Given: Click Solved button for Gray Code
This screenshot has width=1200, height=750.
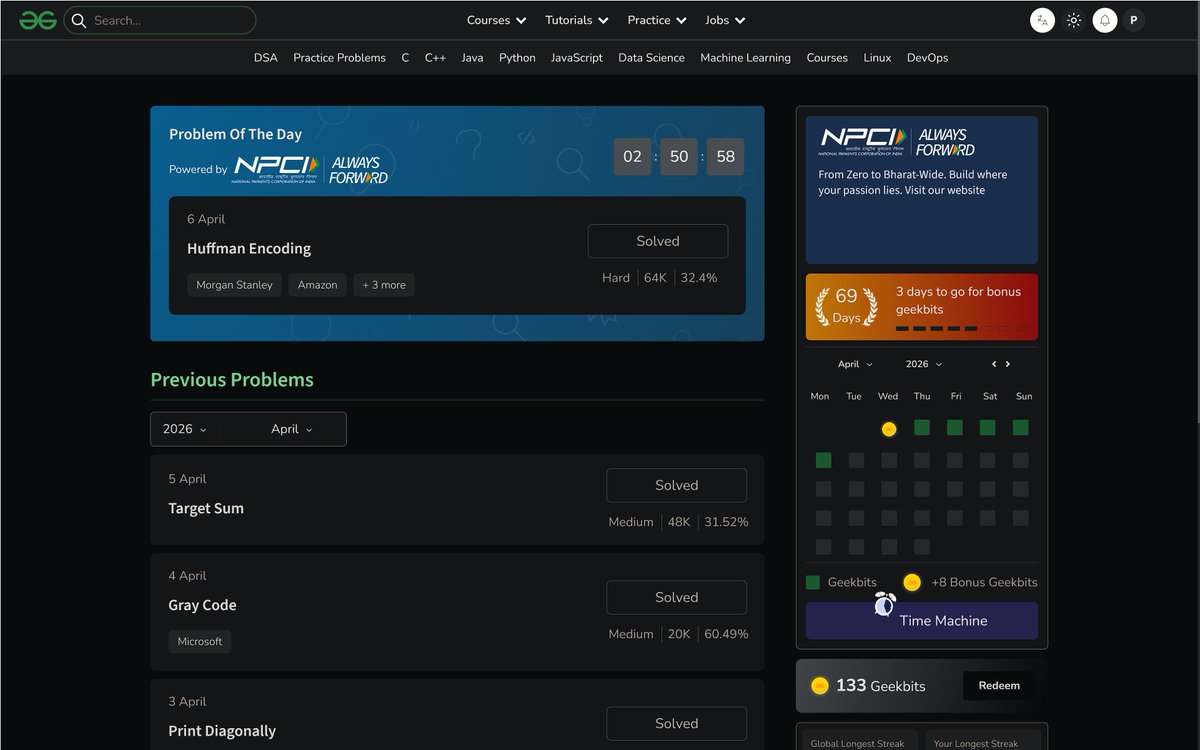Looking at the screenshot, I should (x=677, y=597).
